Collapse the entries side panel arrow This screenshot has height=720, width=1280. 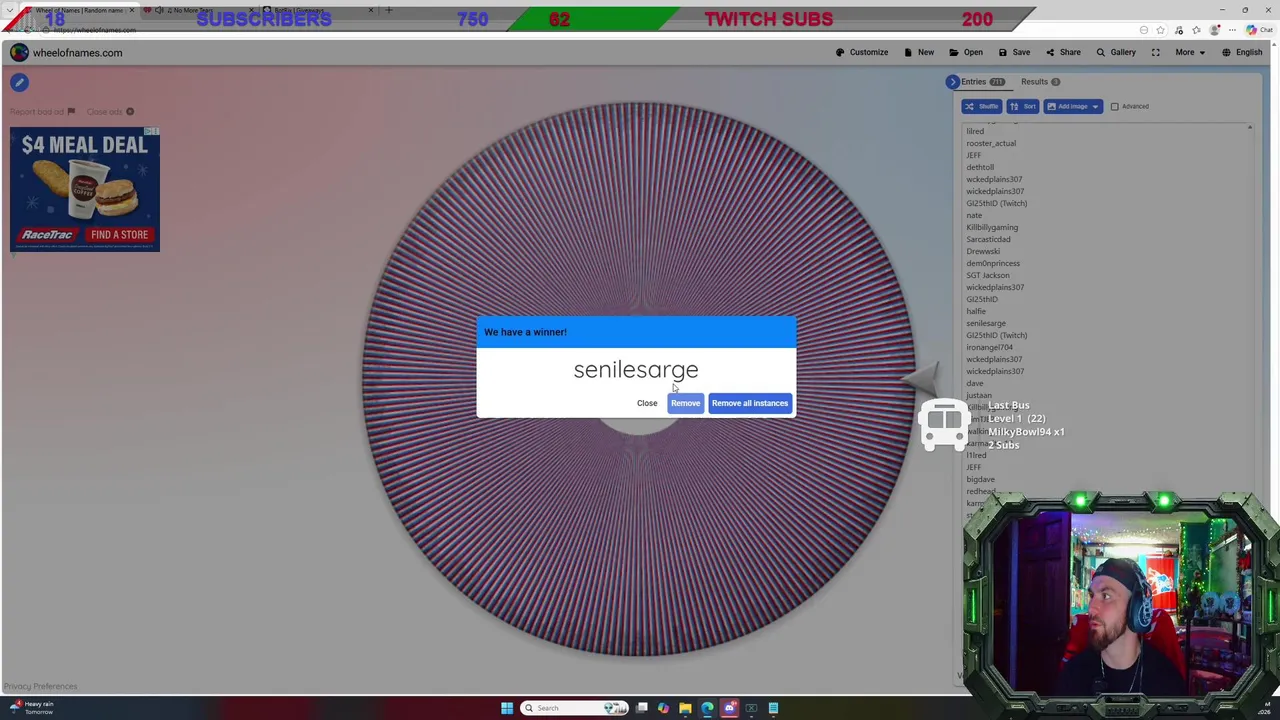pos(952,82)
